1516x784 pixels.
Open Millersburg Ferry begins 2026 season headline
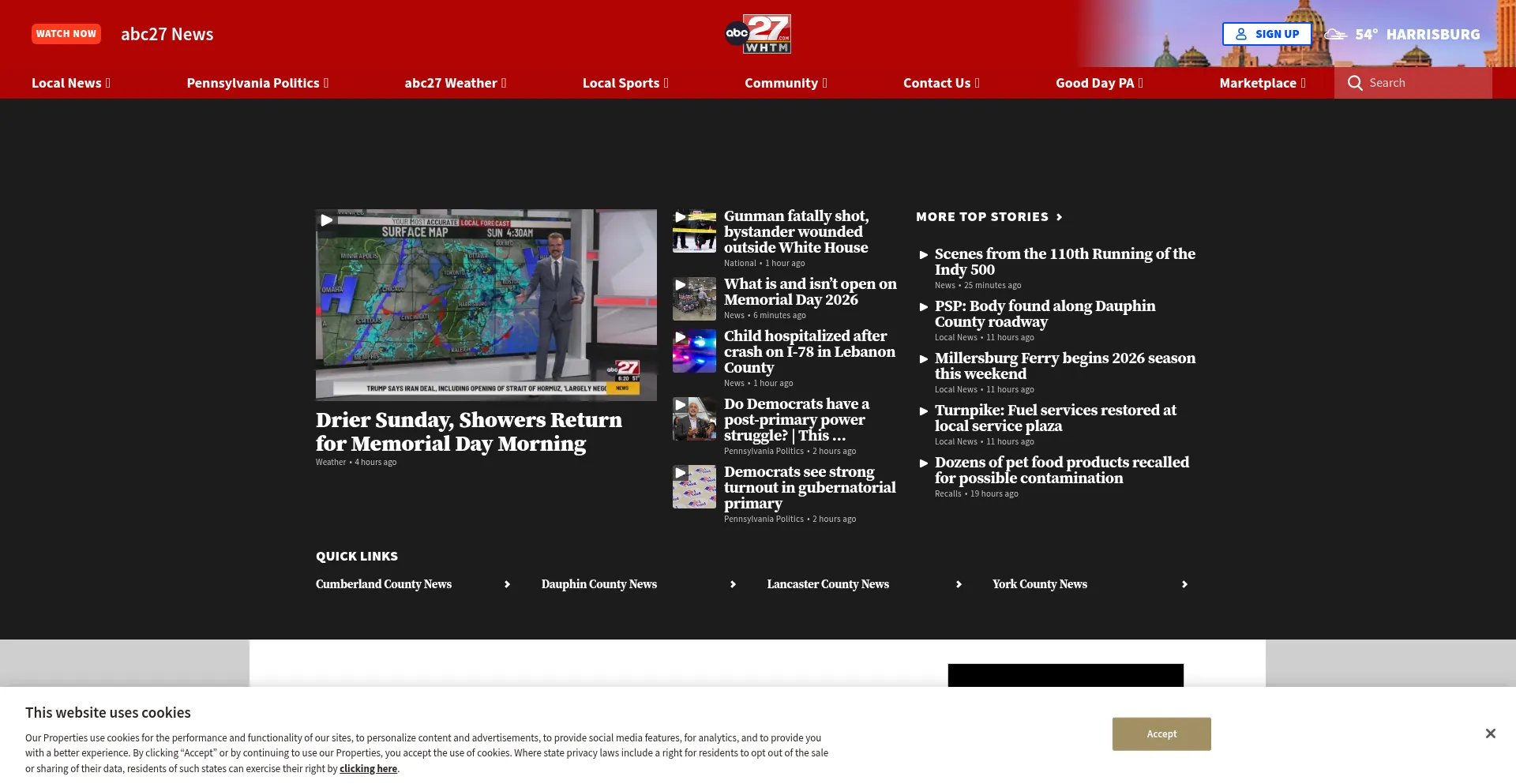[x=1064, y=366]
